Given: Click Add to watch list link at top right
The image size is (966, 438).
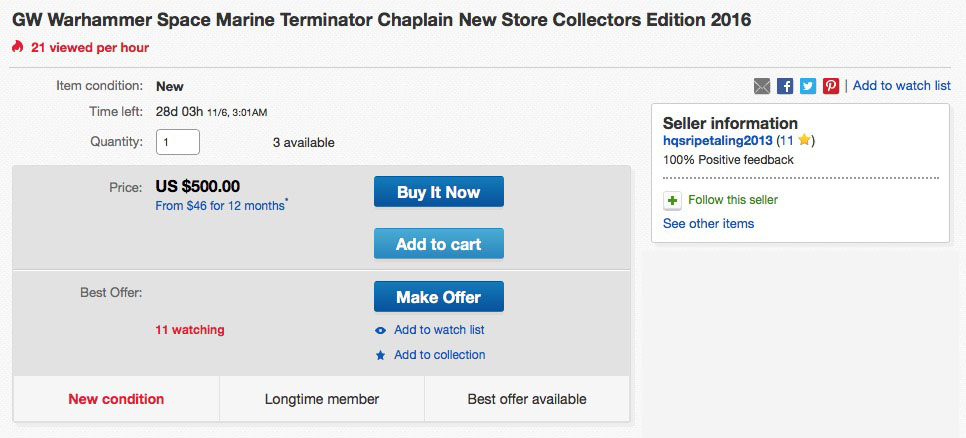Looking at the screenshot, I should (902, 86).
